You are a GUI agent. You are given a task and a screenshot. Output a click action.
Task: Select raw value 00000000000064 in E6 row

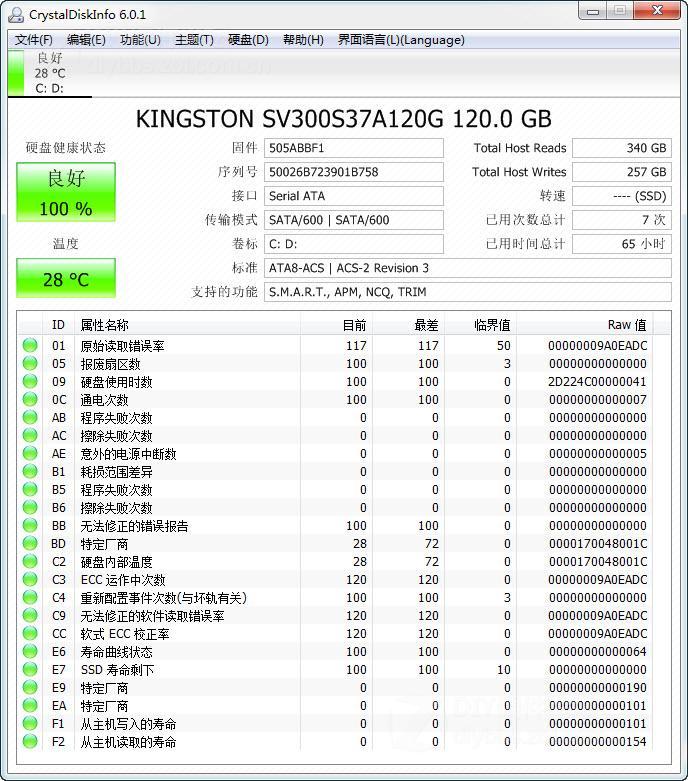click(597, 651)
